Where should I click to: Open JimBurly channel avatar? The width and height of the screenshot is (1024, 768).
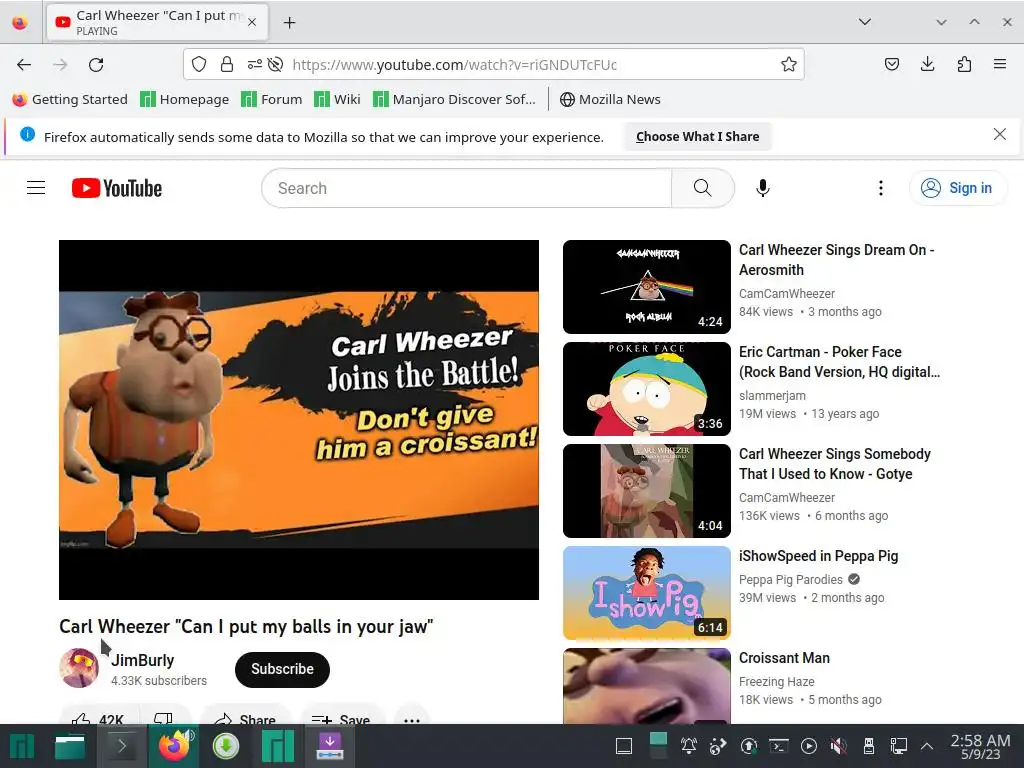[x=79, y=668]
